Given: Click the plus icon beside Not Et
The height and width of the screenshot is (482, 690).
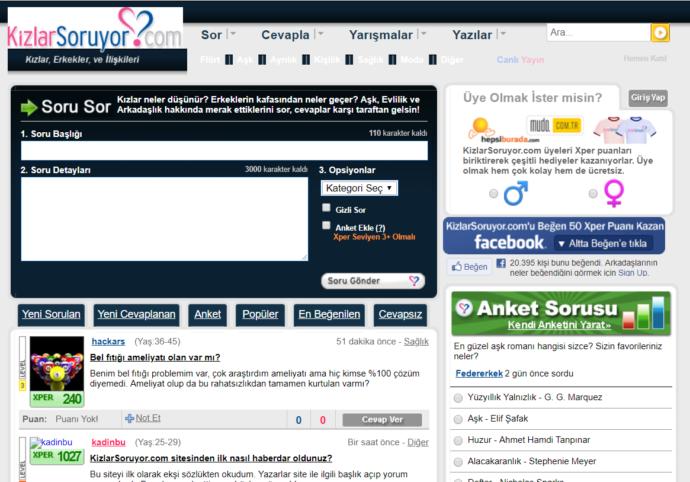Looking at the screenshot, I should click(x=129, y=418).
